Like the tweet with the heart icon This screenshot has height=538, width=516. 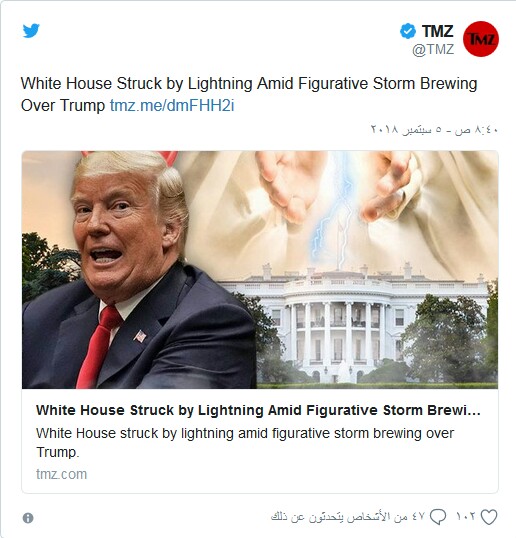[489, 517]
